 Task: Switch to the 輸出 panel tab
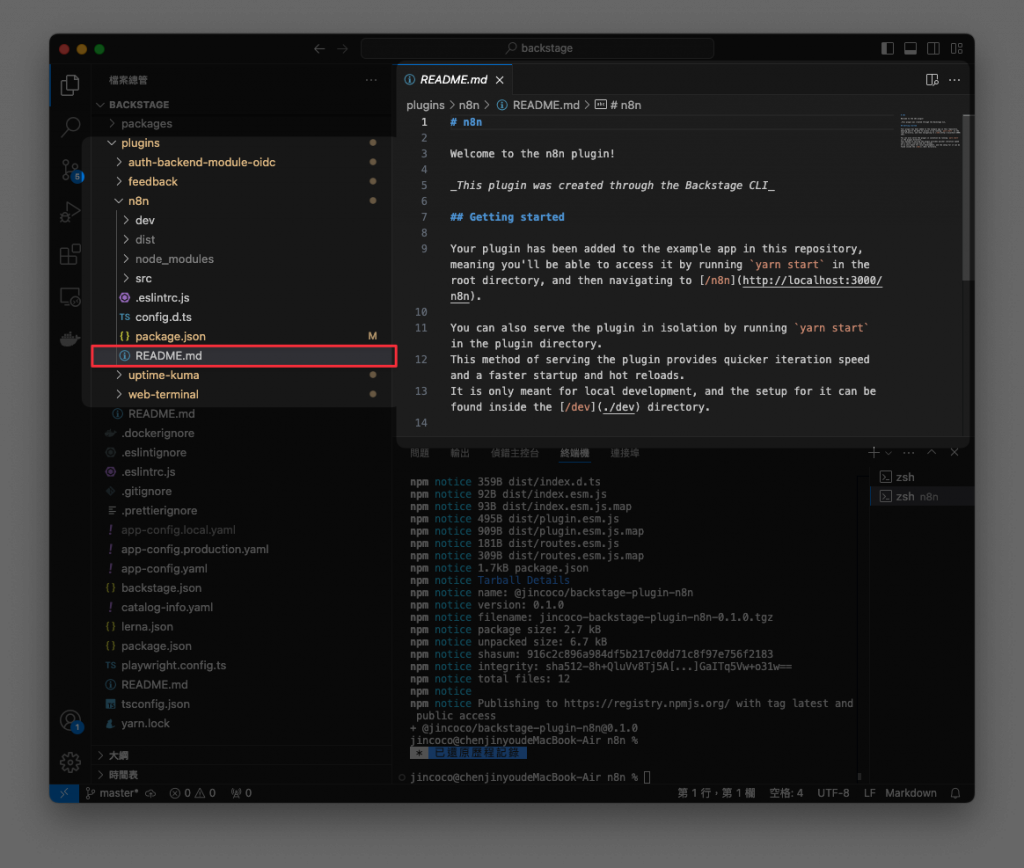460,453
